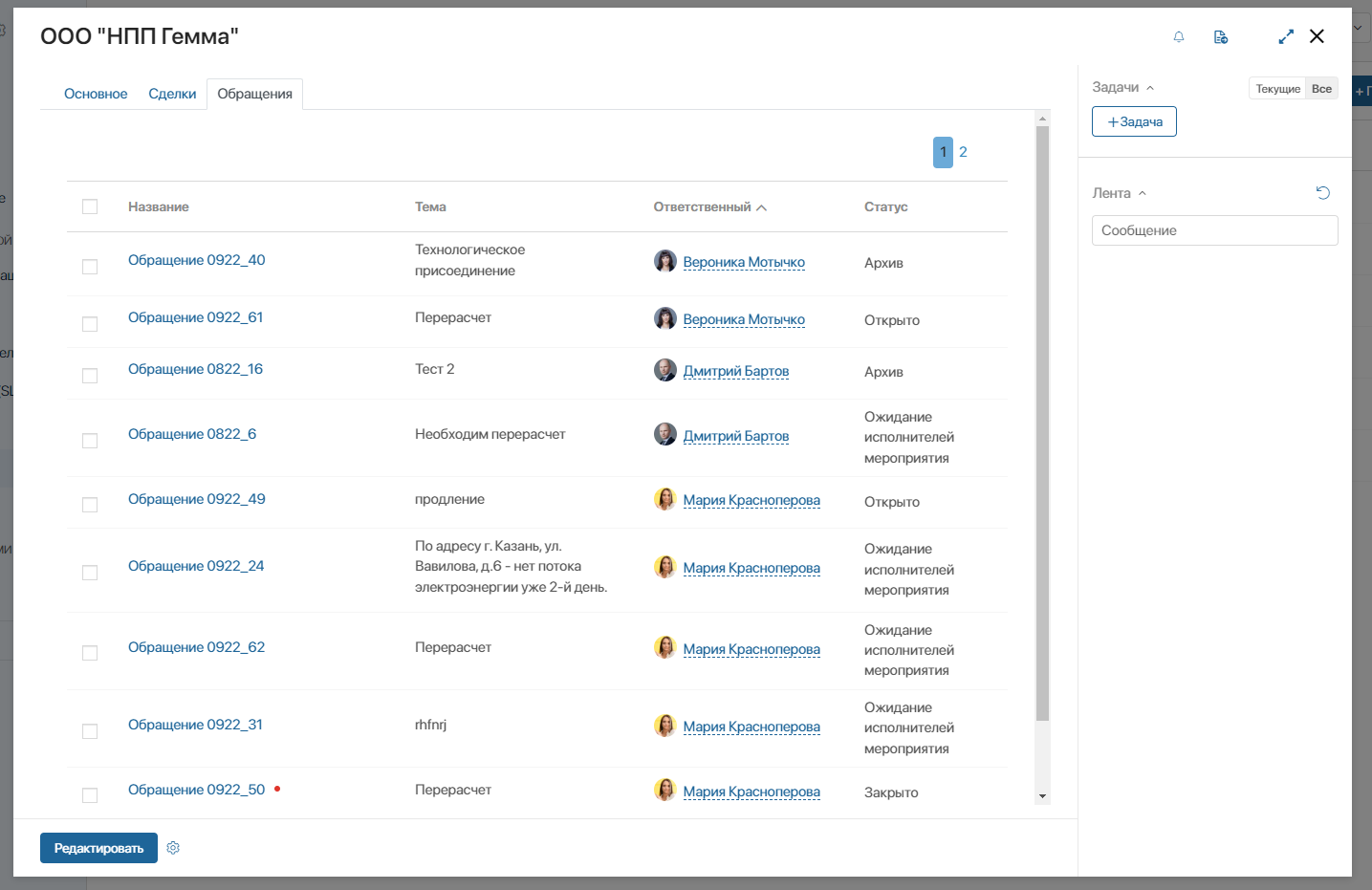Click the Сообщение input field
This screenshot has height=890, width=1372.
coord(1214,230)
